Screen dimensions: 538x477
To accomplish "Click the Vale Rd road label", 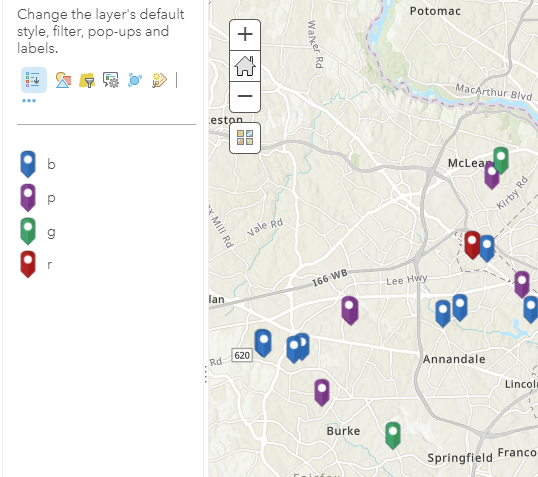I will [x=265, y=228].
